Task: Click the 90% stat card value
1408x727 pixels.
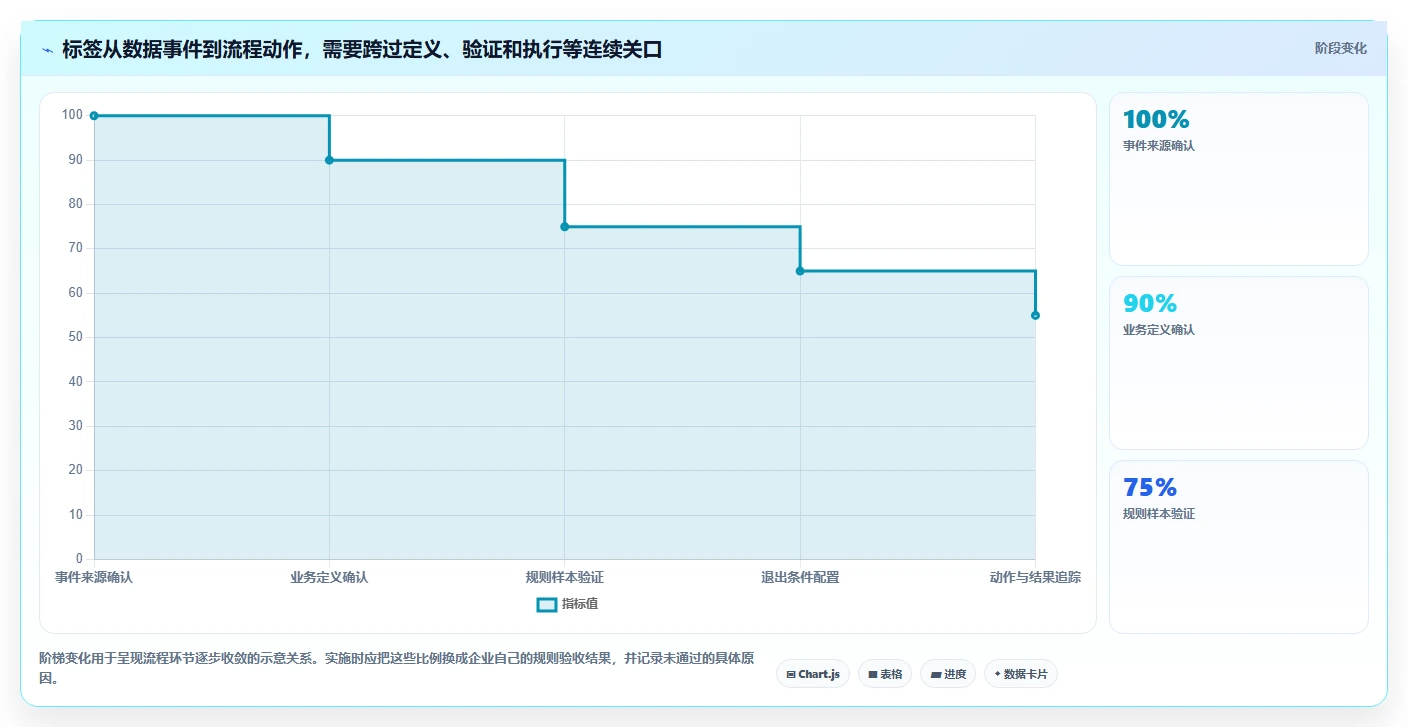Action: (x=1150, y=304)
